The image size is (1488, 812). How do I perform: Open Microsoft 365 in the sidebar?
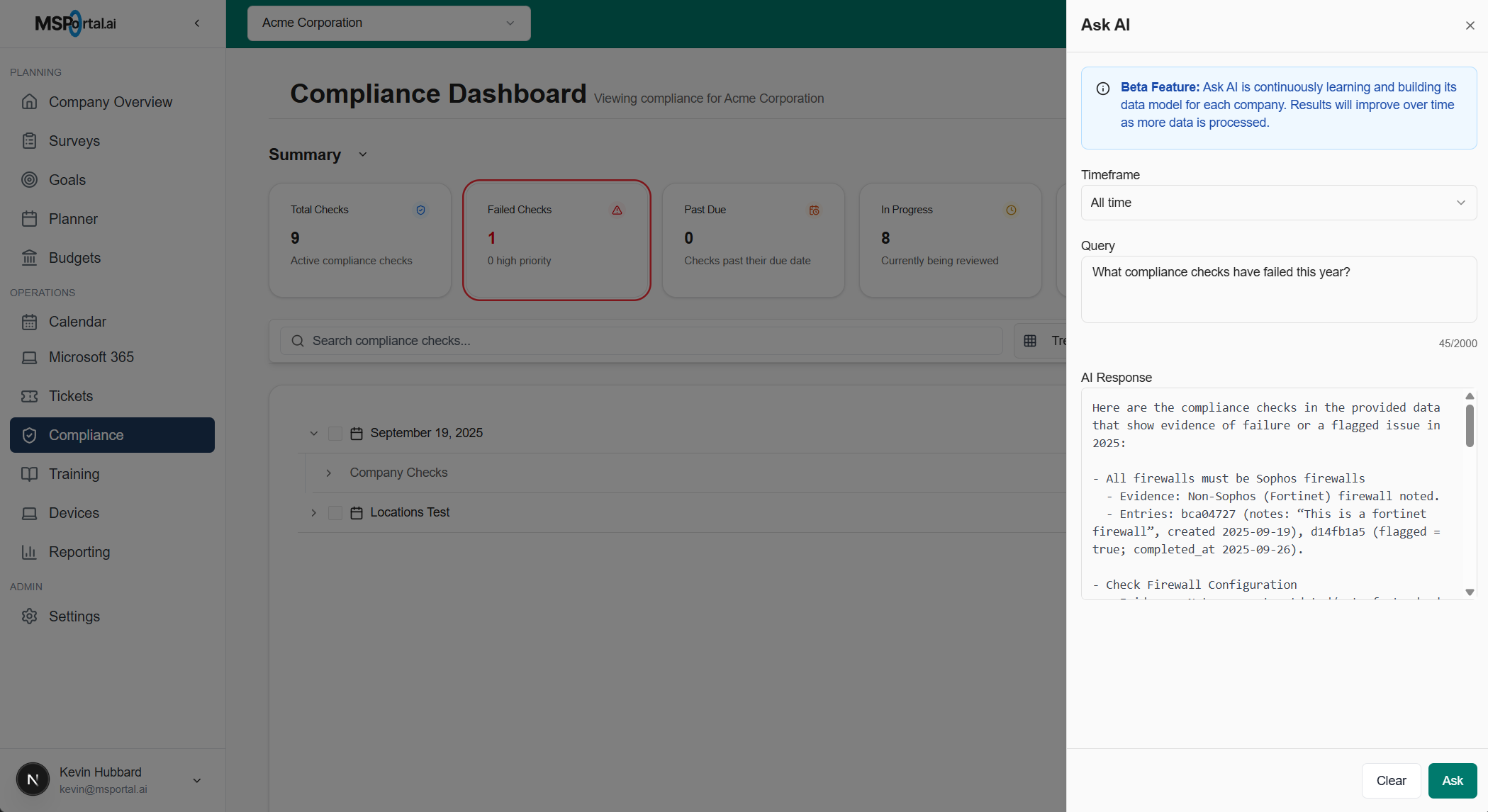click(x=91, y=357)
